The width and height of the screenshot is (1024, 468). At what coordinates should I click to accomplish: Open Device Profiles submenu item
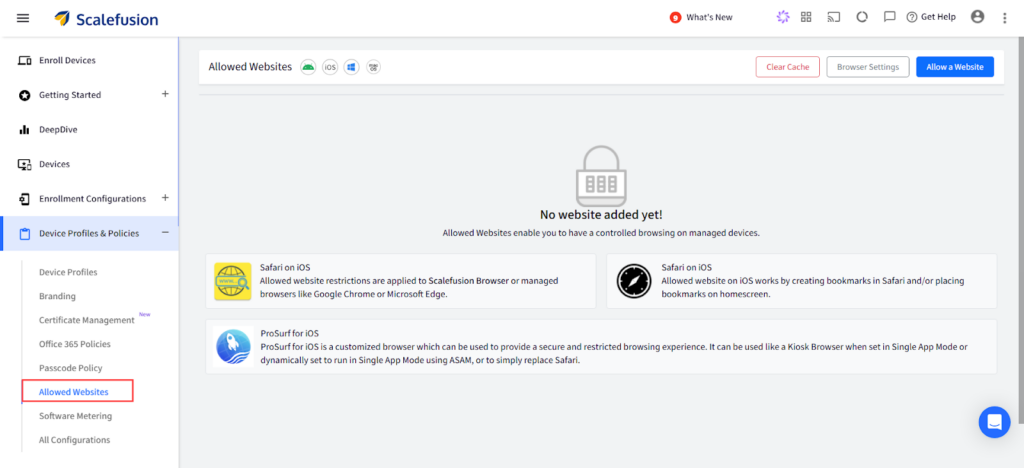pyautogui.click(x=68, y=272)
